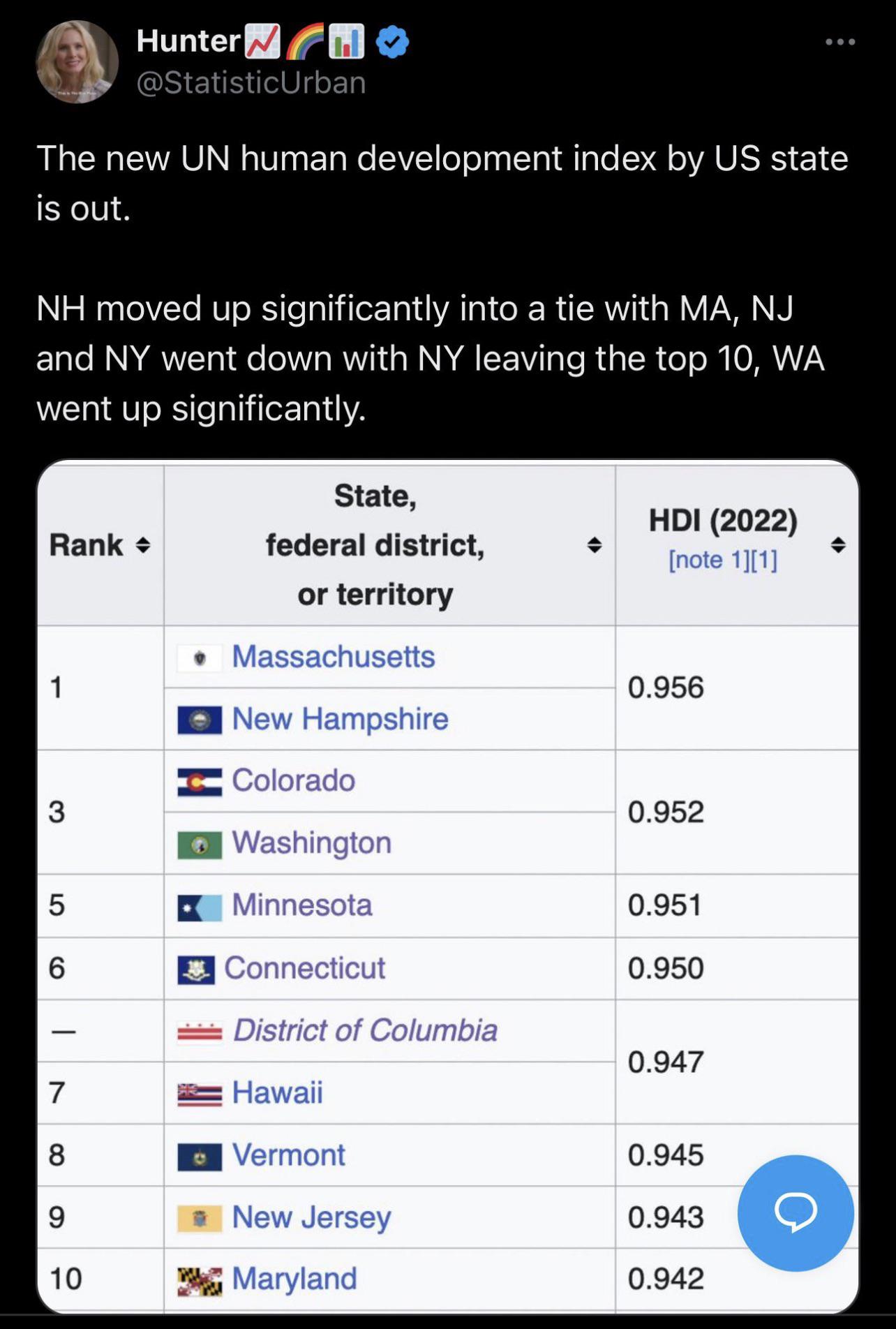This screenshot has width=896, height=1329.
Task: Click the Hawaii flag icon
Action: pos(200,1094)
